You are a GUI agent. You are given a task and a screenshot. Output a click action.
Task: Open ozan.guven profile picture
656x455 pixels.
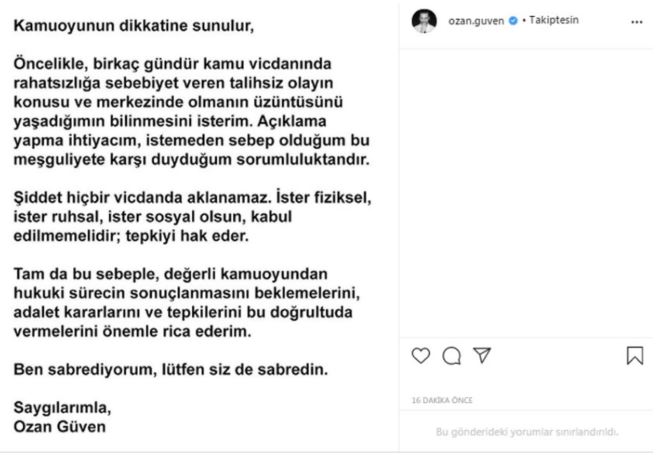coord(424,21)
